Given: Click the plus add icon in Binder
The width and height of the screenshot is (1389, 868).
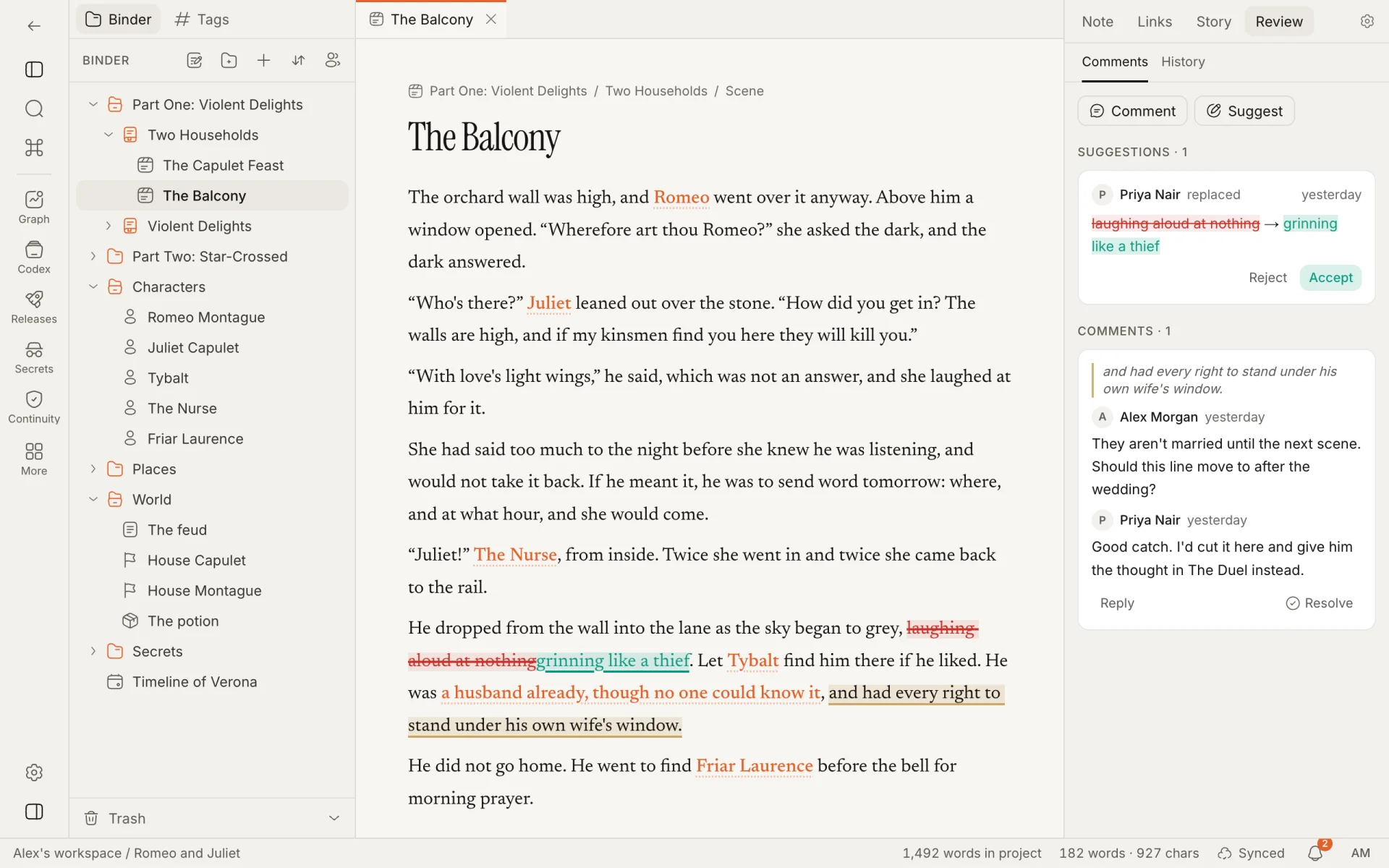Looking at the screenshot, I should [x=264, y=60].
